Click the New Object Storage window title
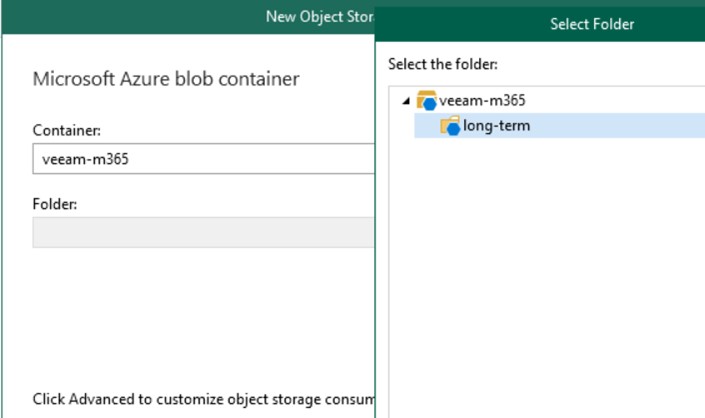The width and height of the screenshot is (705, 418). [320, 17]
